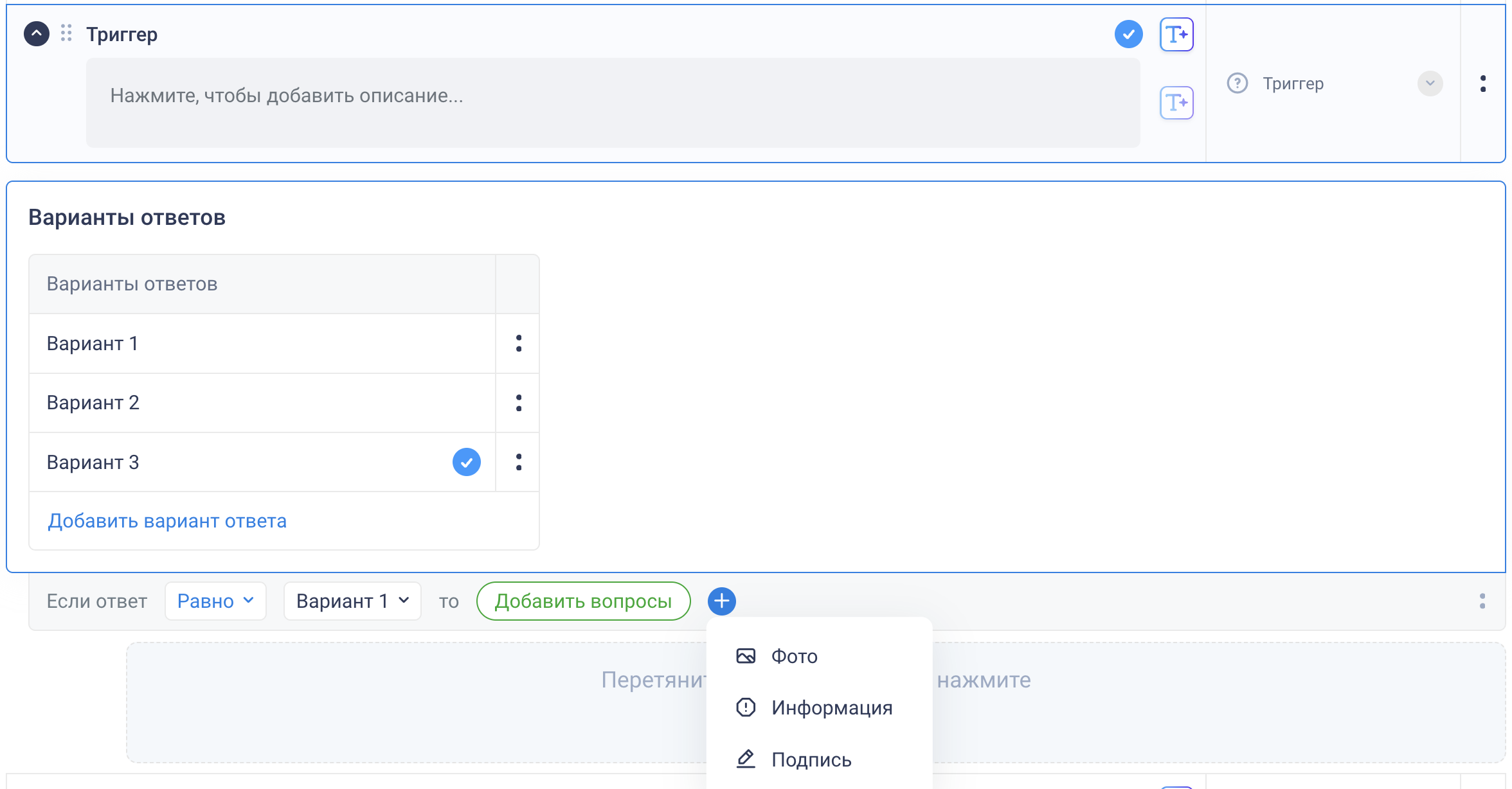Click the question mark icon near Триггер type
1512x789 pixels.
click(x=1237, y=84)
